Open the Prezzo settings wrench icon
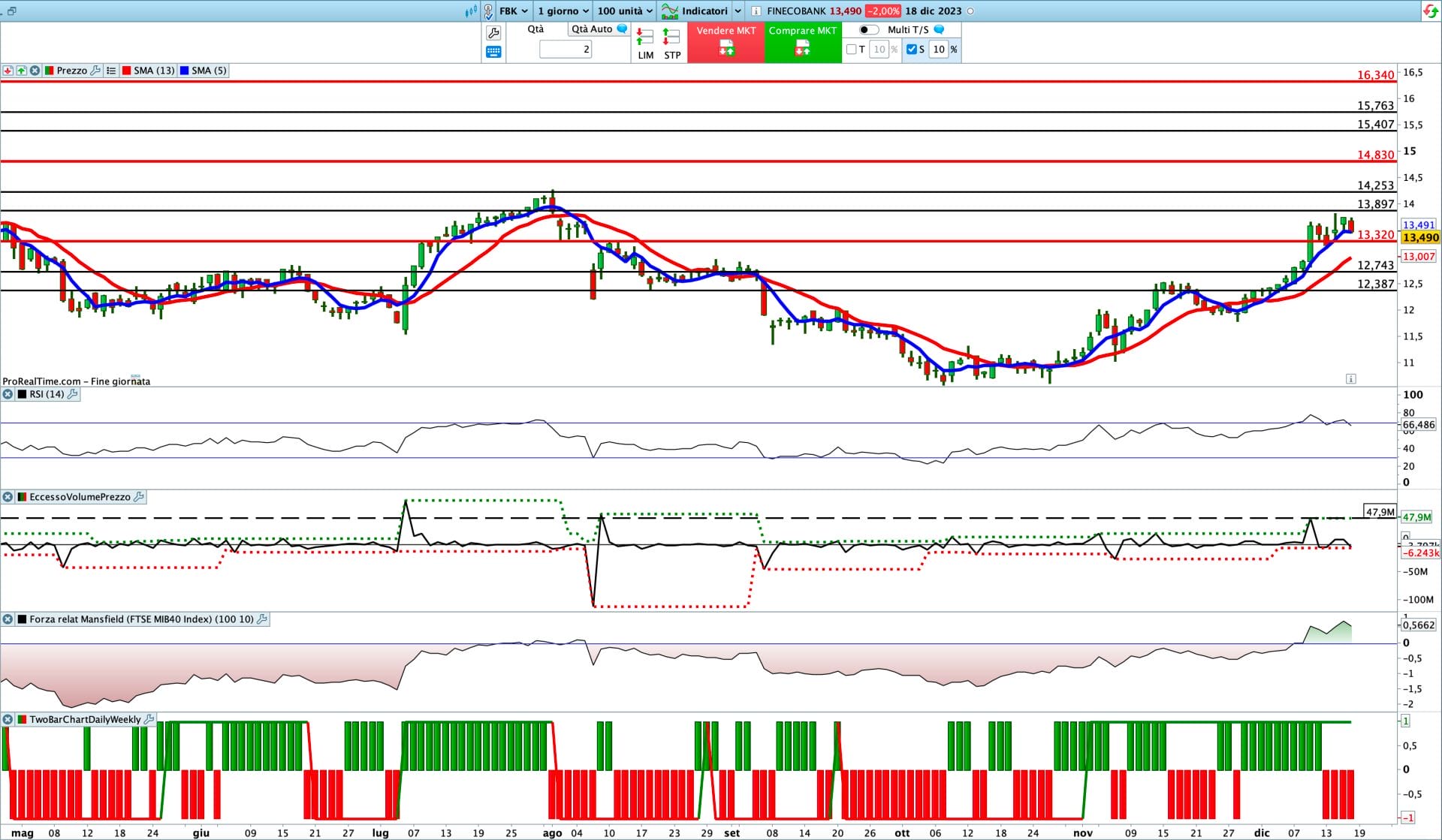The width and height of the screenshot is (1442, 840). [95, 71]
